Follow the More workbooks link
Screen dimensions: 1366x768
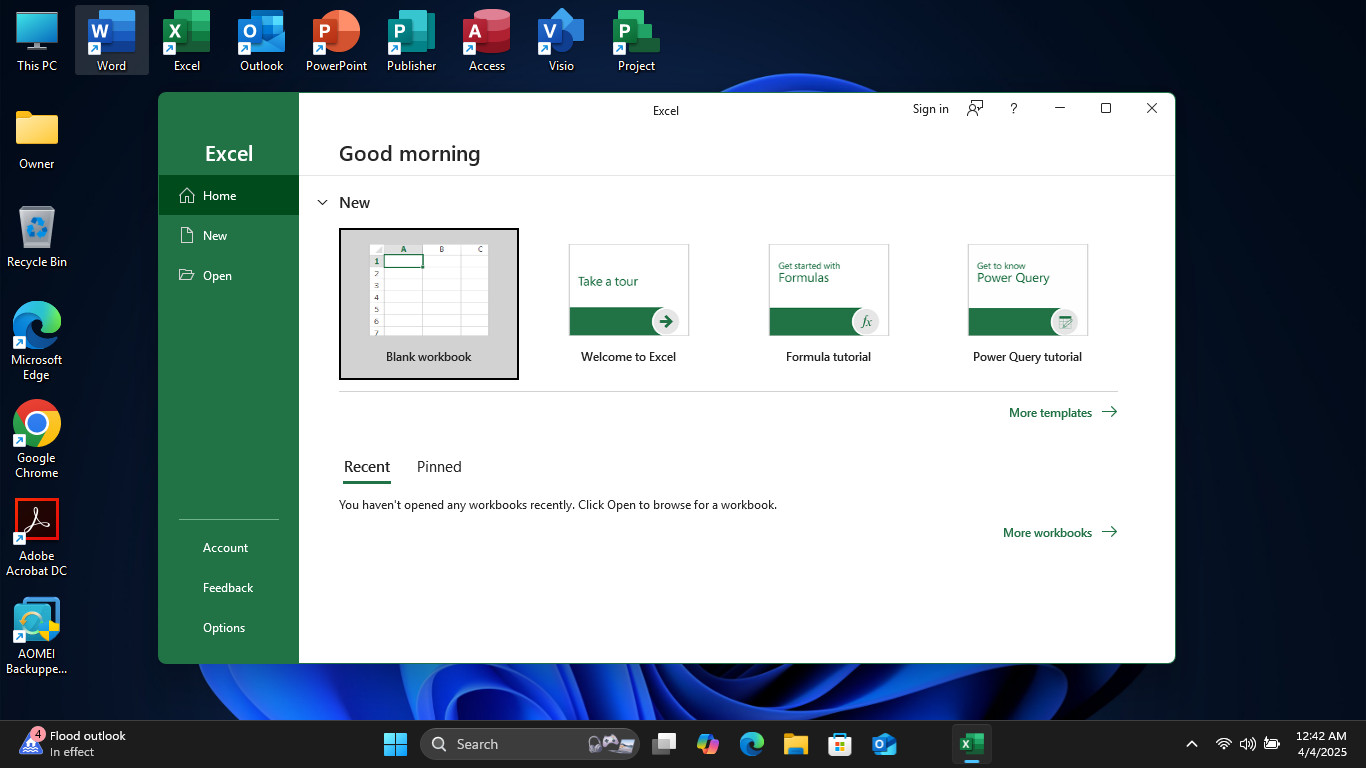coord(1060,532)
